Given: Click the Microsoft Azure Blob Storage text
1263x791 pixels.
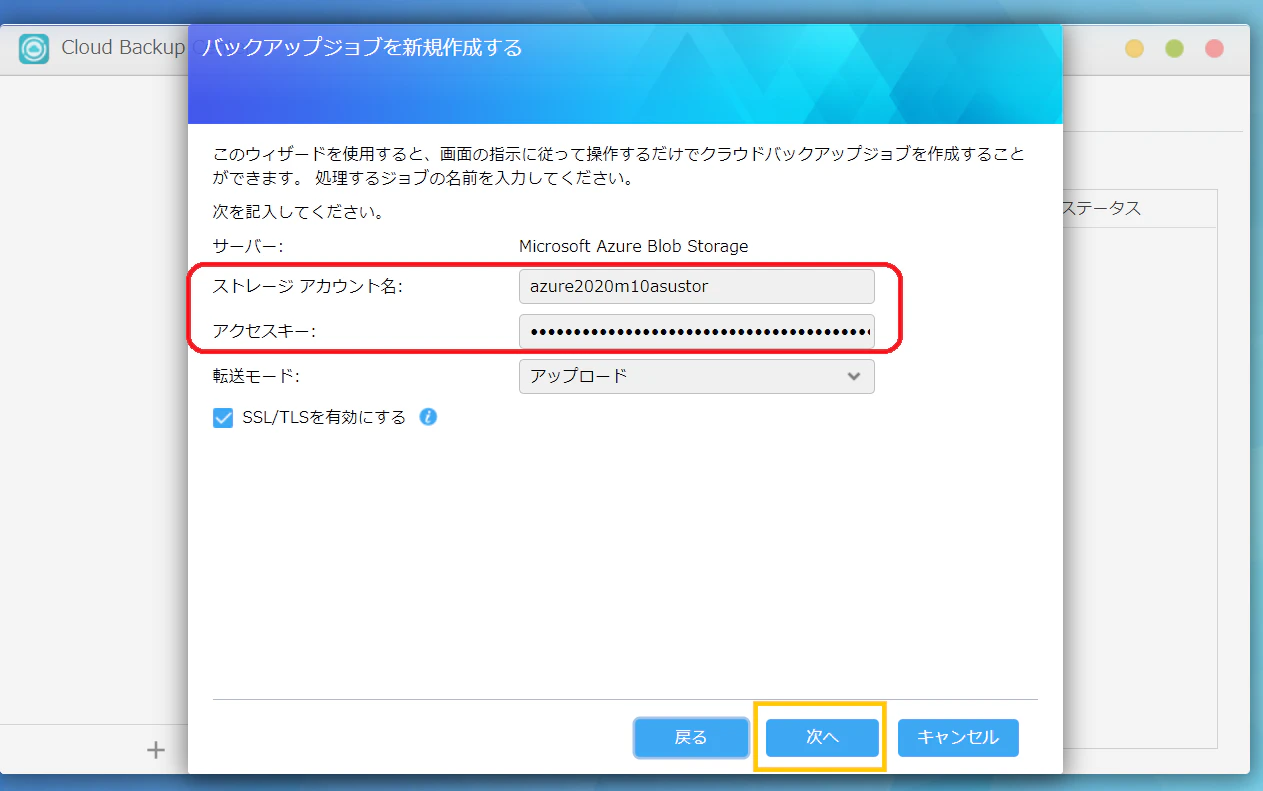Looking at the screenshot, I should [633, 246].
